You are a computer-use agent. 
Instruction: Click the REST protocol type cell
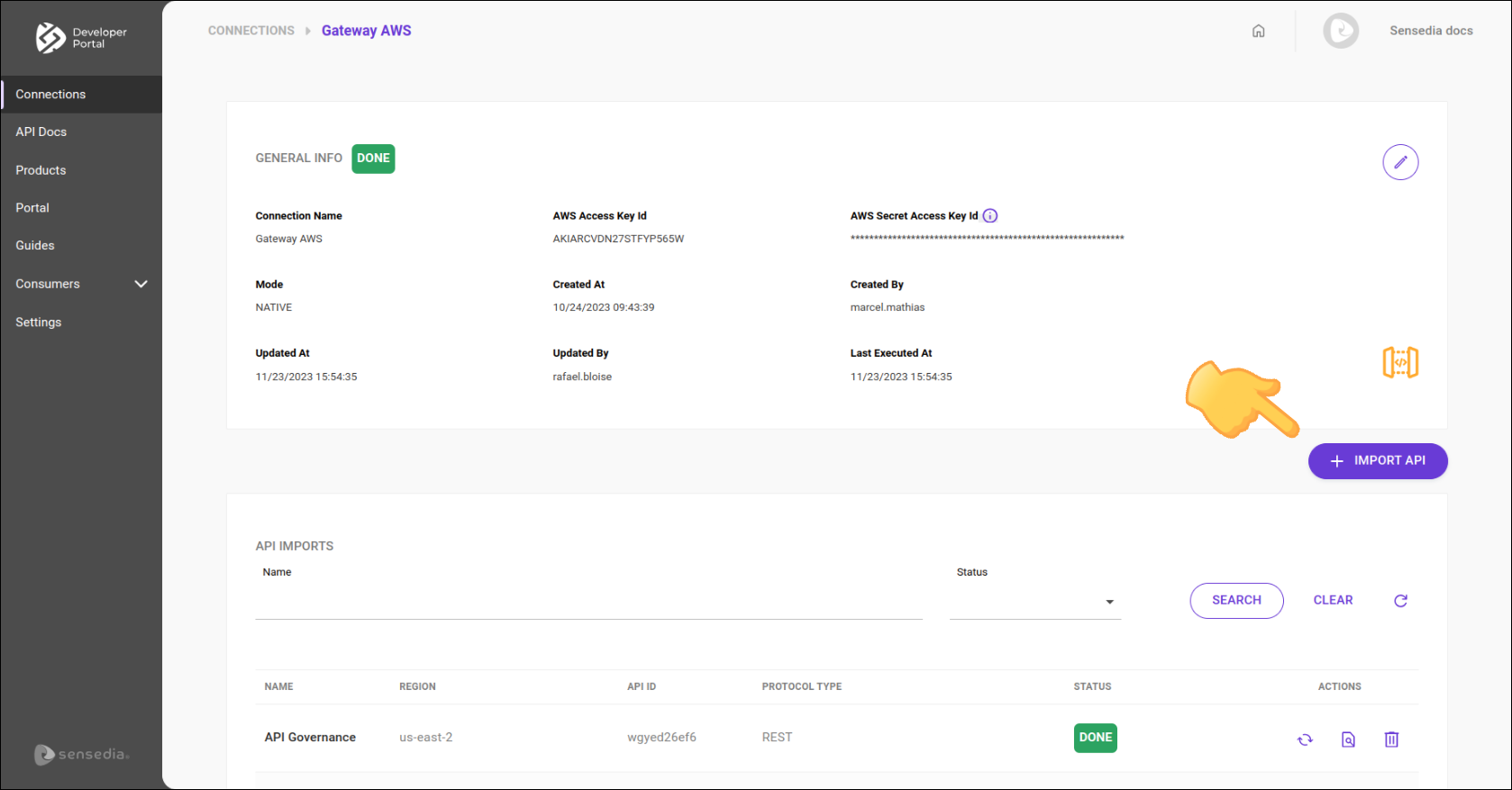pyautogui.click(x=777, y=738)
